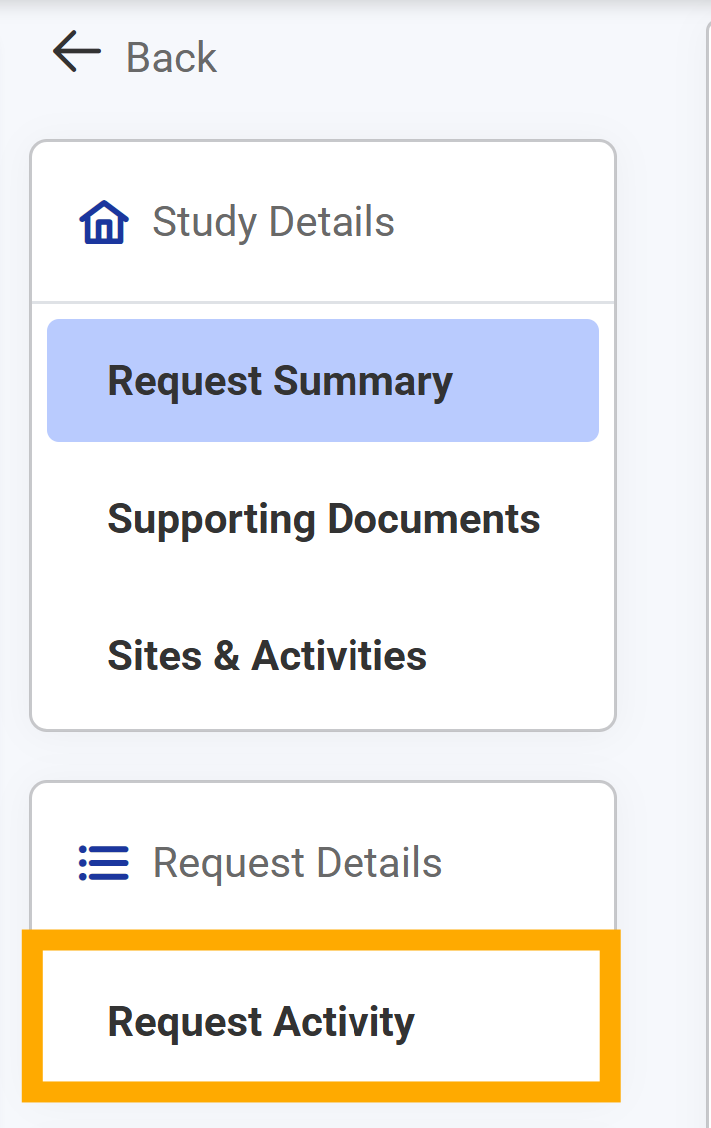Return to previous page via arrow icon

pyautogui.click(x=76, y=51)
